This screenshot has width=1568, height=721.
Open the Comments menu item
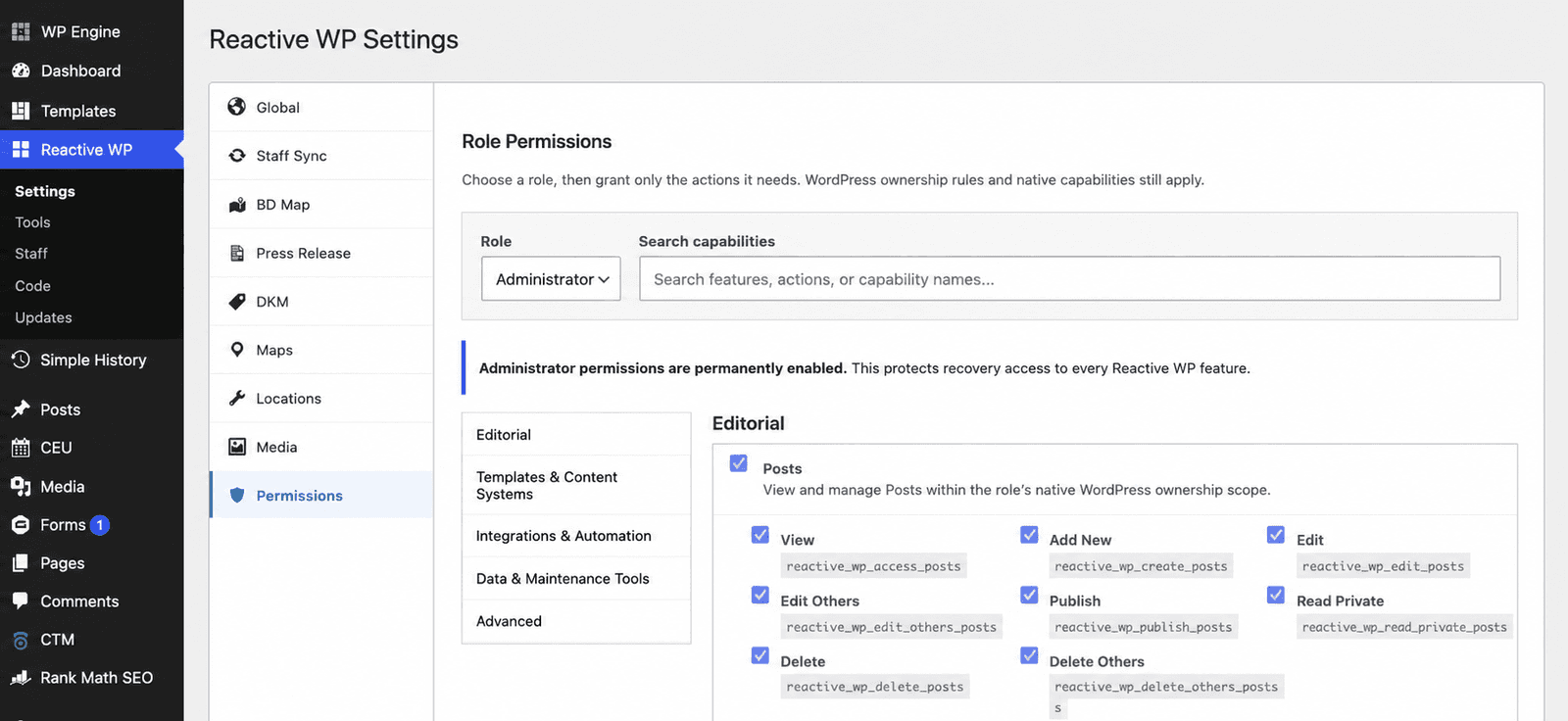tap(92, 601)
